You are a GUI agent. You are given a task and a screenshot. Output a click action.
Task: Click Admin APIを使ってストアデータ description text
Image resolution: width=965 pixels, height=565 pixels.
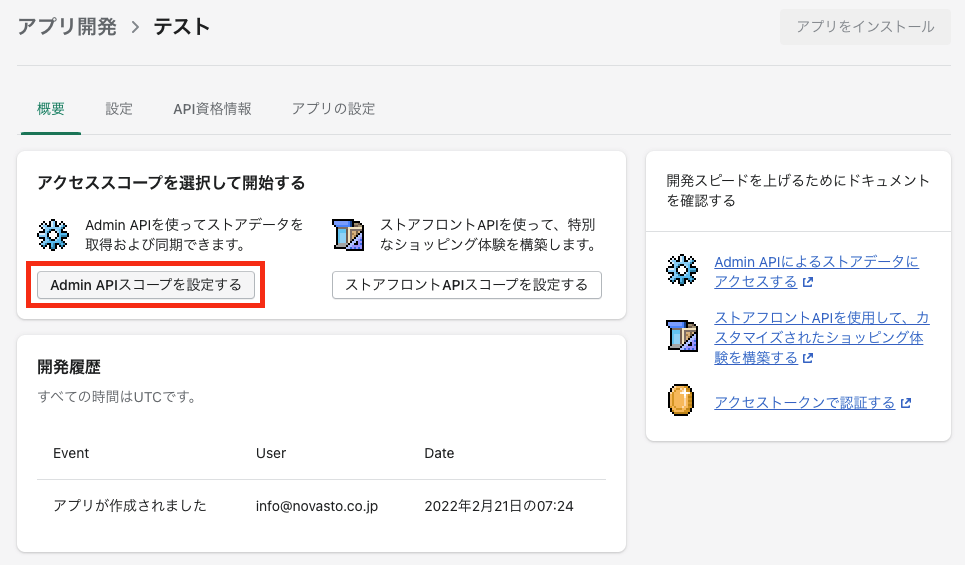tap(194, 234)
